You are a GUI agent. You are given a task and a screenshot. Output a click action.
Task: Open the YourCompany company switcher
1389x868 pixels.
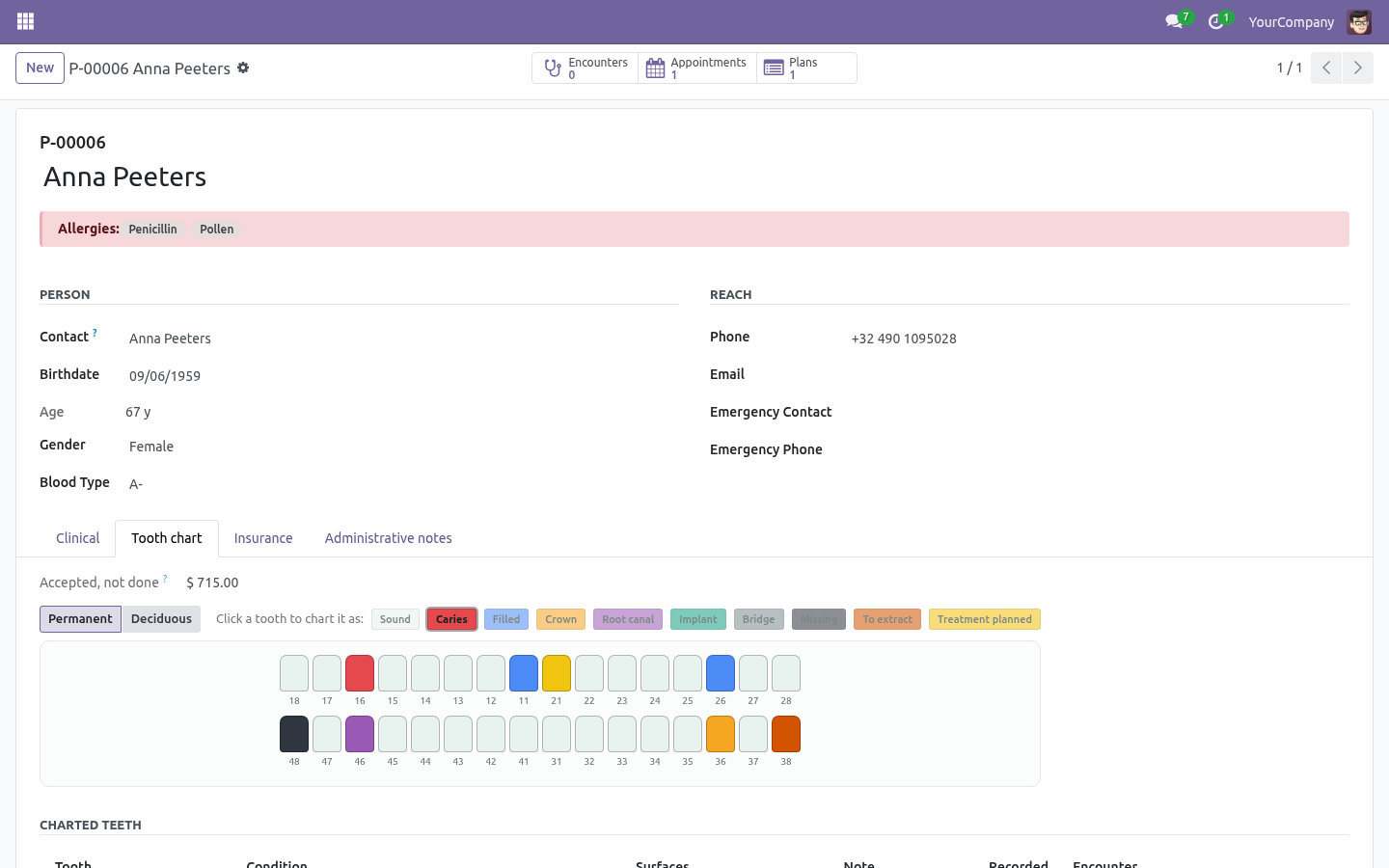point(1291,21)
